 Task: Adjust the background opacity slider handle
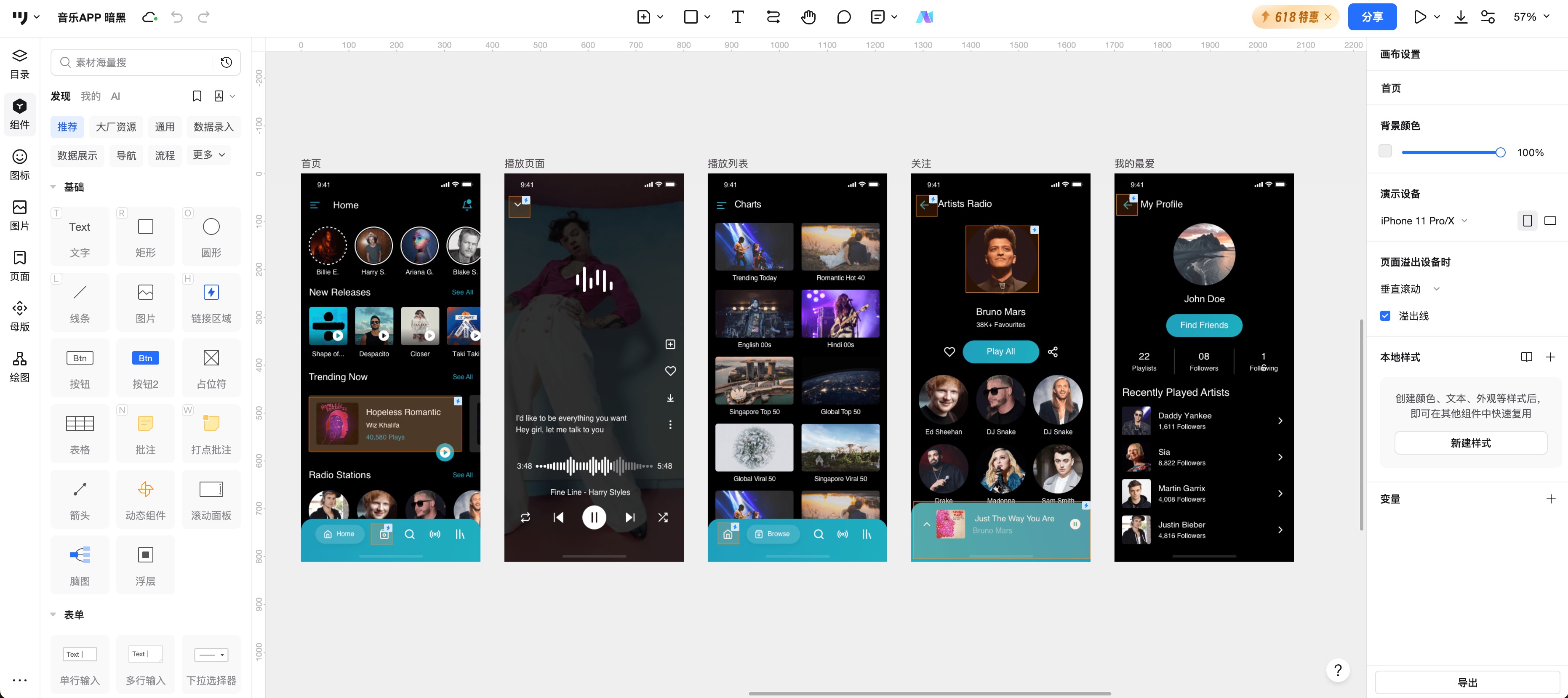click(x=1501, y=152)
